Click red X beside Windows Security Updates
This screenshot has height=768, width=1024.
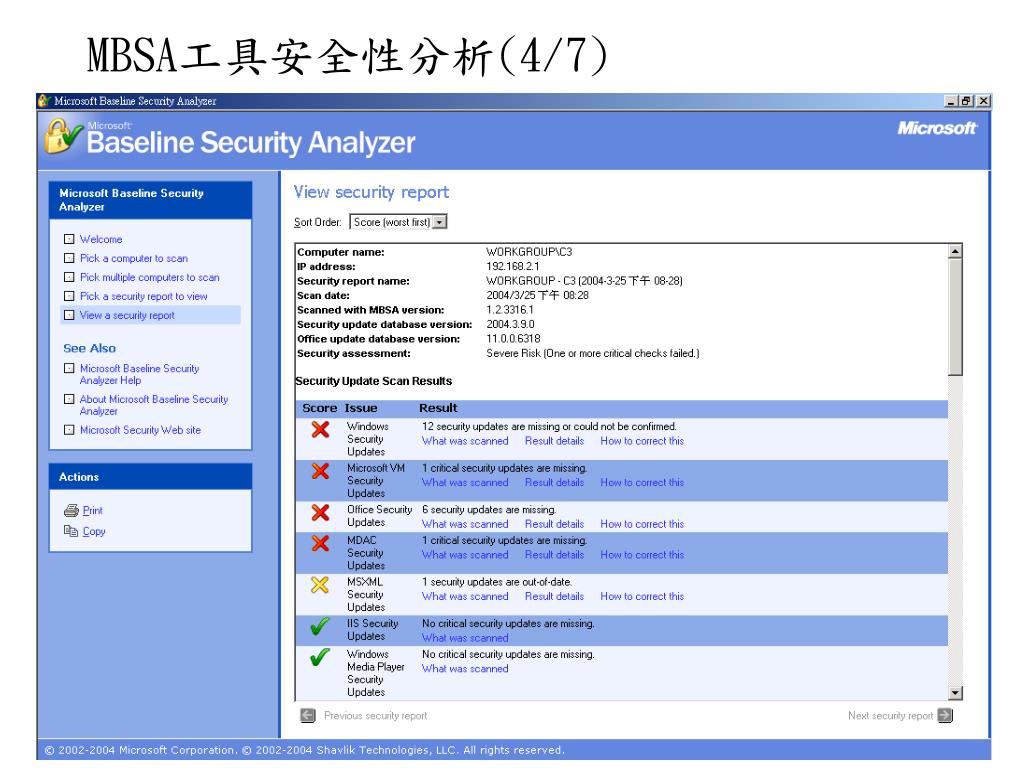click(x=320, y=429)
